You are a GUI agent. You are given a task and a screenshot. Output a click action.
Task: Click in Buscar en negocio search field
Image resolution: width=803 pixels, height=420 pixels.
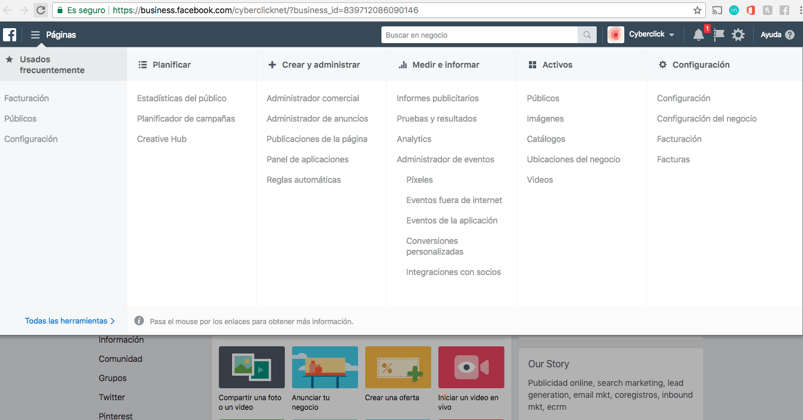(x=479, y=35)
